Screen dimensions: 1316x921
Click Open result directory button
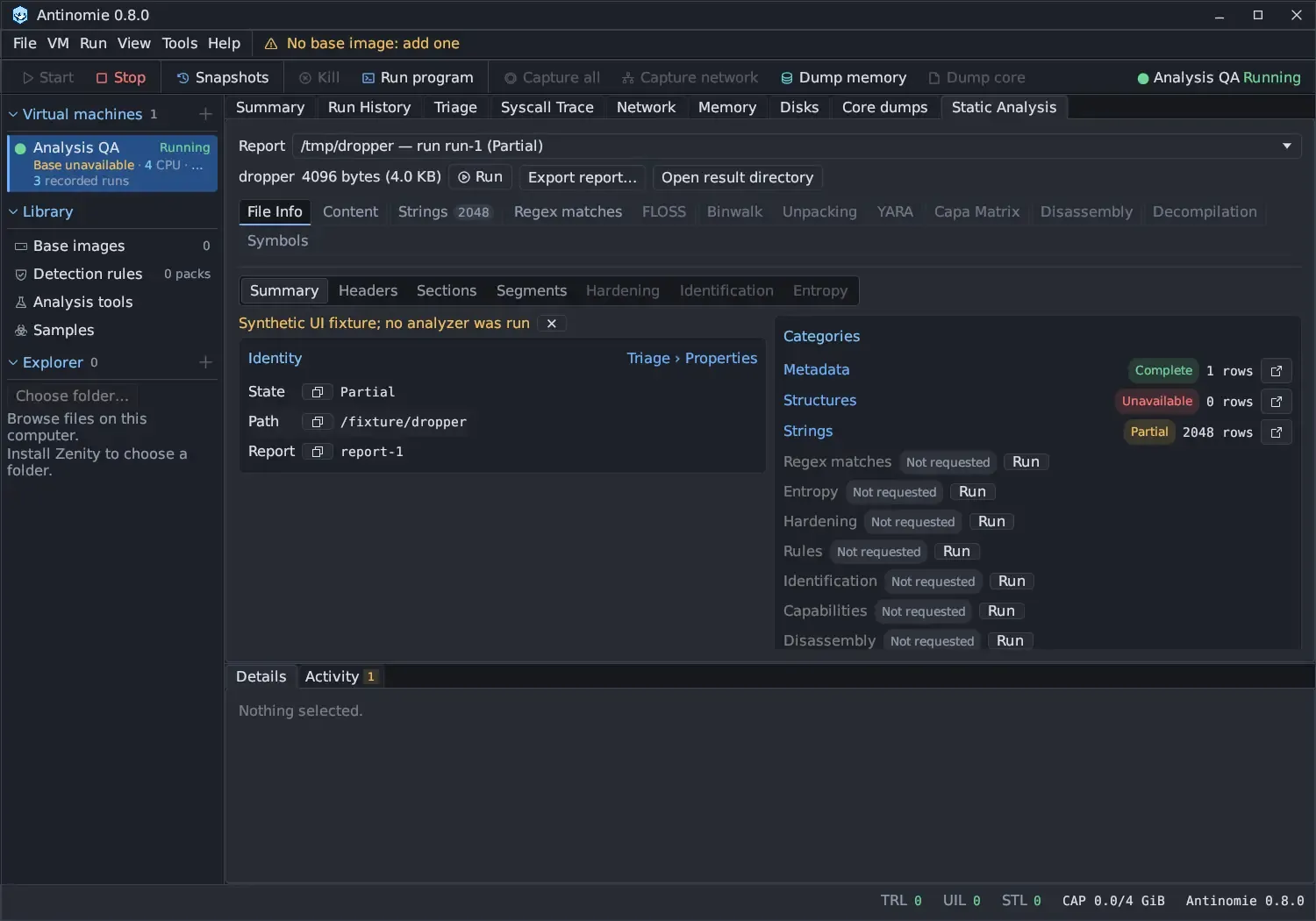tap(737, 177)
